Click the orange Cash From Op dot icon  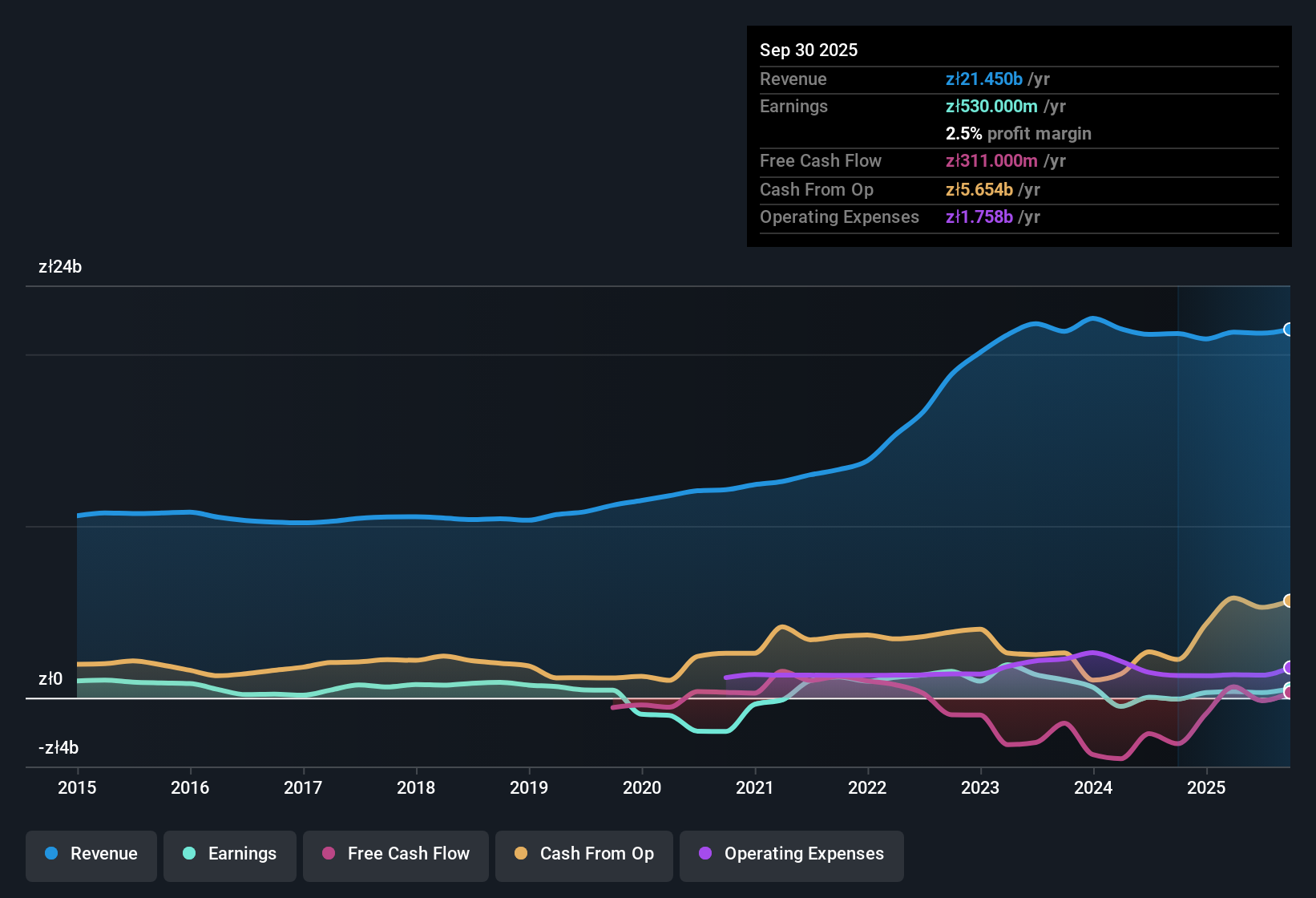[520, 854]
